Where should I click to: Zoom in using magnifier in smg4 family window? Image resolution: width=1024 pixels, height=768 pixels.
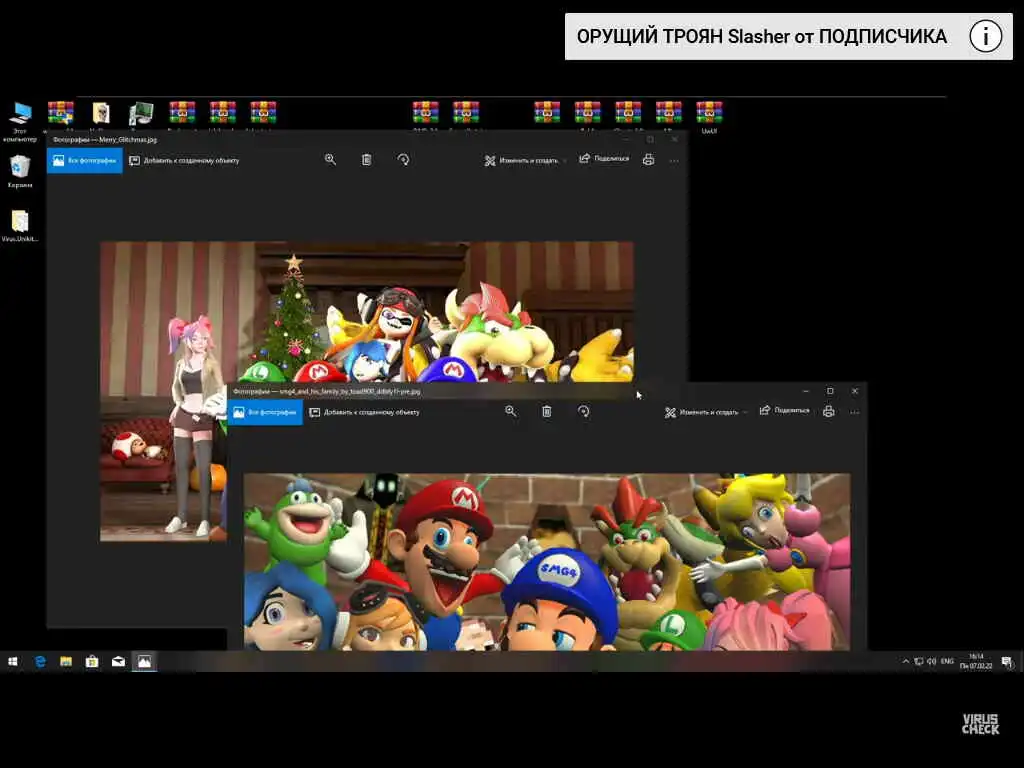(x=511, y=411)
